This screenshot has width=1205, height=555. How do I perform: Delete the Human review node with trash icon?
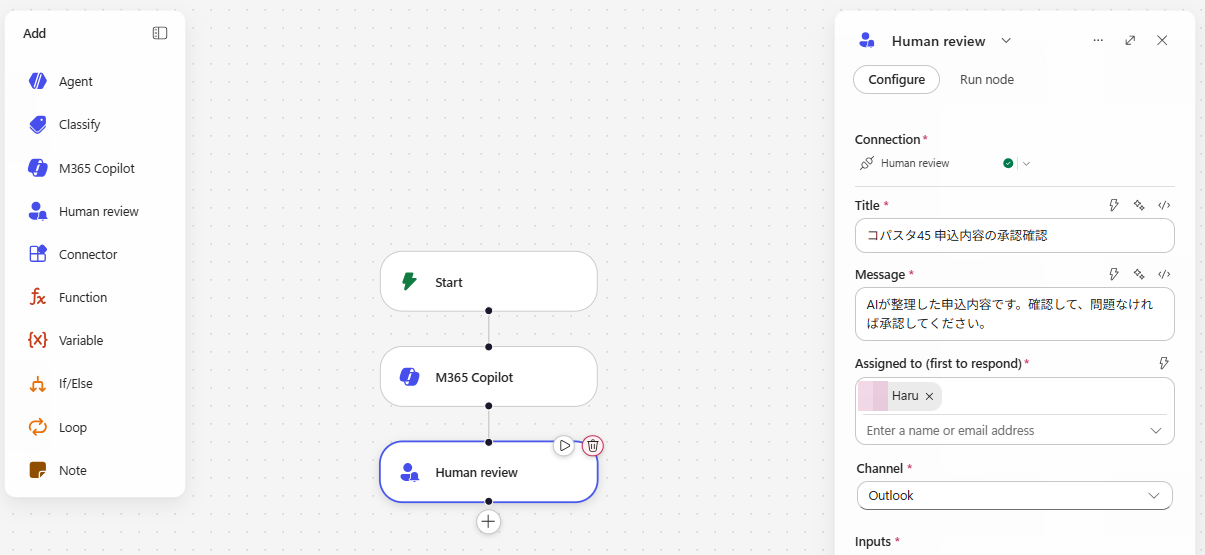pyautogui.click(x=593, y=445)
